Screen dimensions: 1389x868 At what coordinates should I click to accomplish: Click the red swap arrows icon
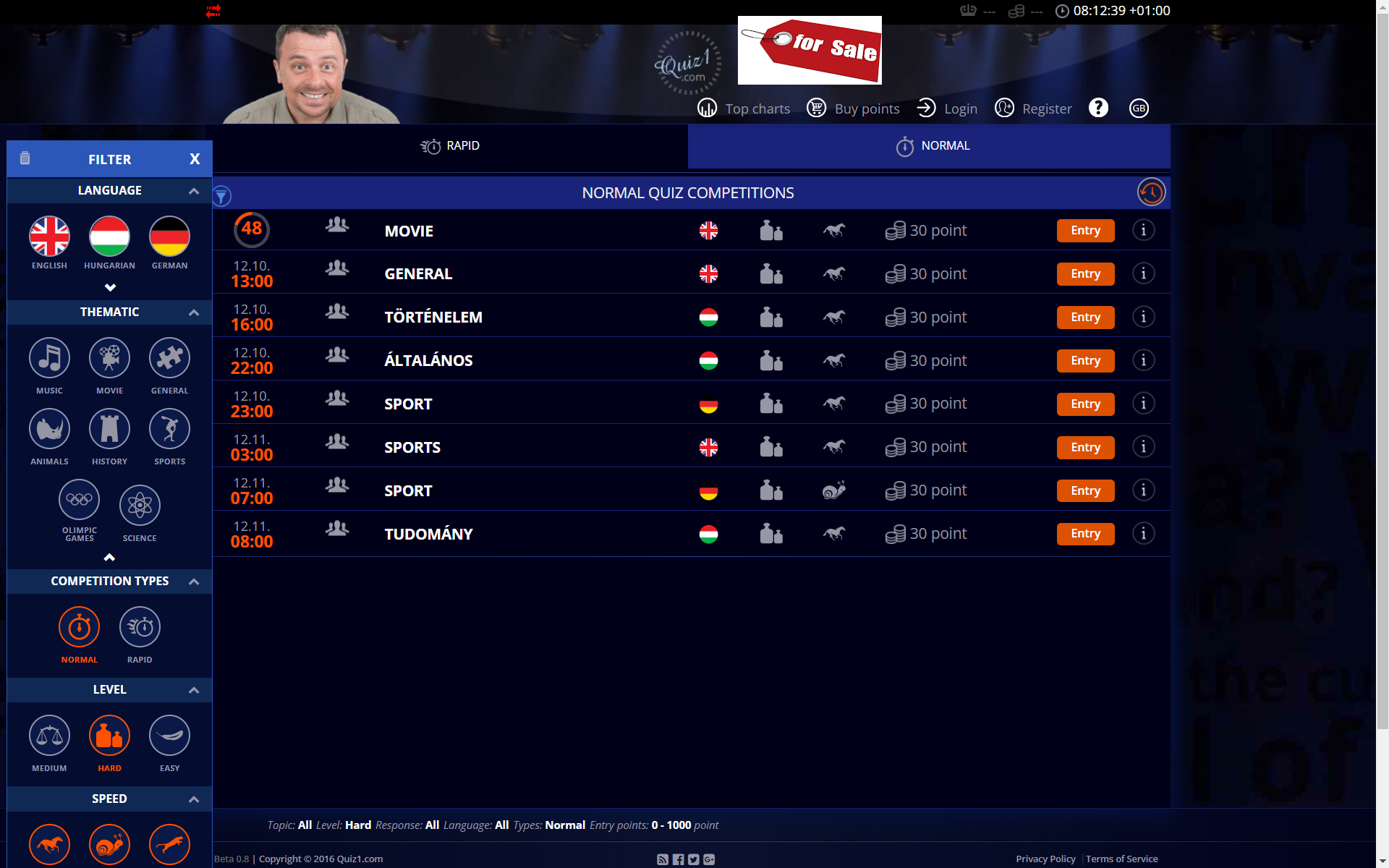pyautogui.click(x=213, y=11)
